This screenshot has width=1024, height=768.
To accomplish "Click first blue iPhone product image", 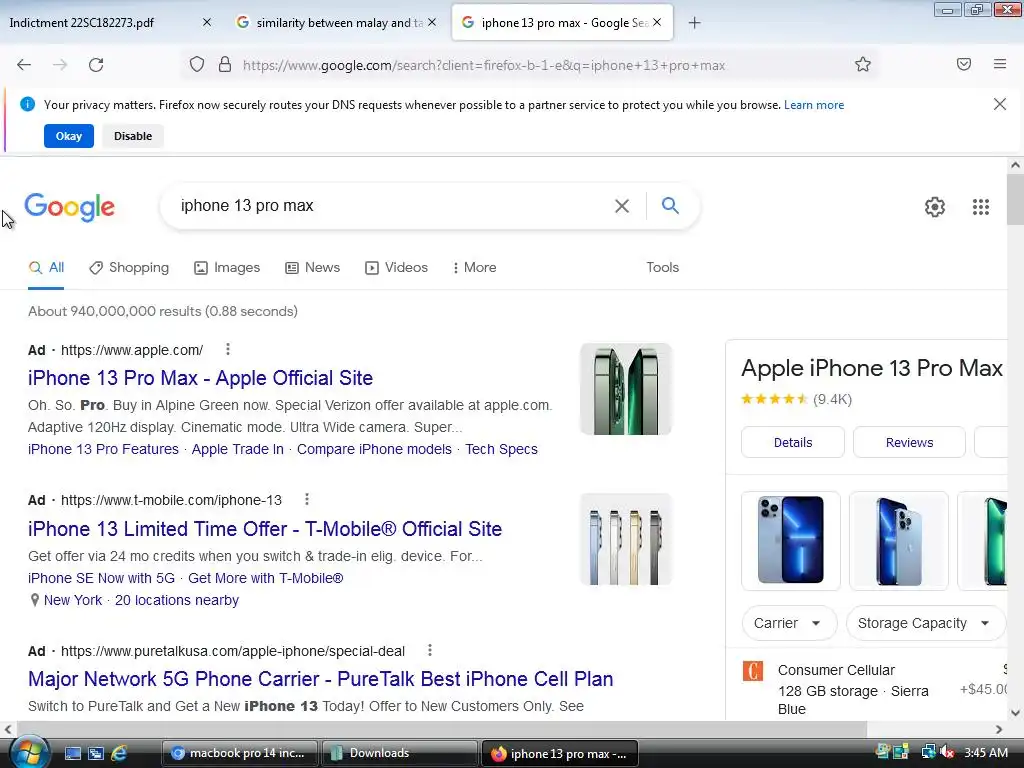I will pyautogui.click(x=791, y=541).
